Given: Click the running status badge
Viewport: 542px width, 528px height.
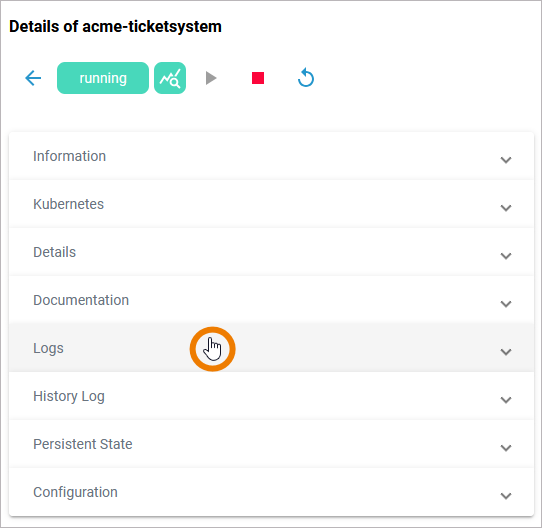Looking at the screenshot, I should coord(103,78).
